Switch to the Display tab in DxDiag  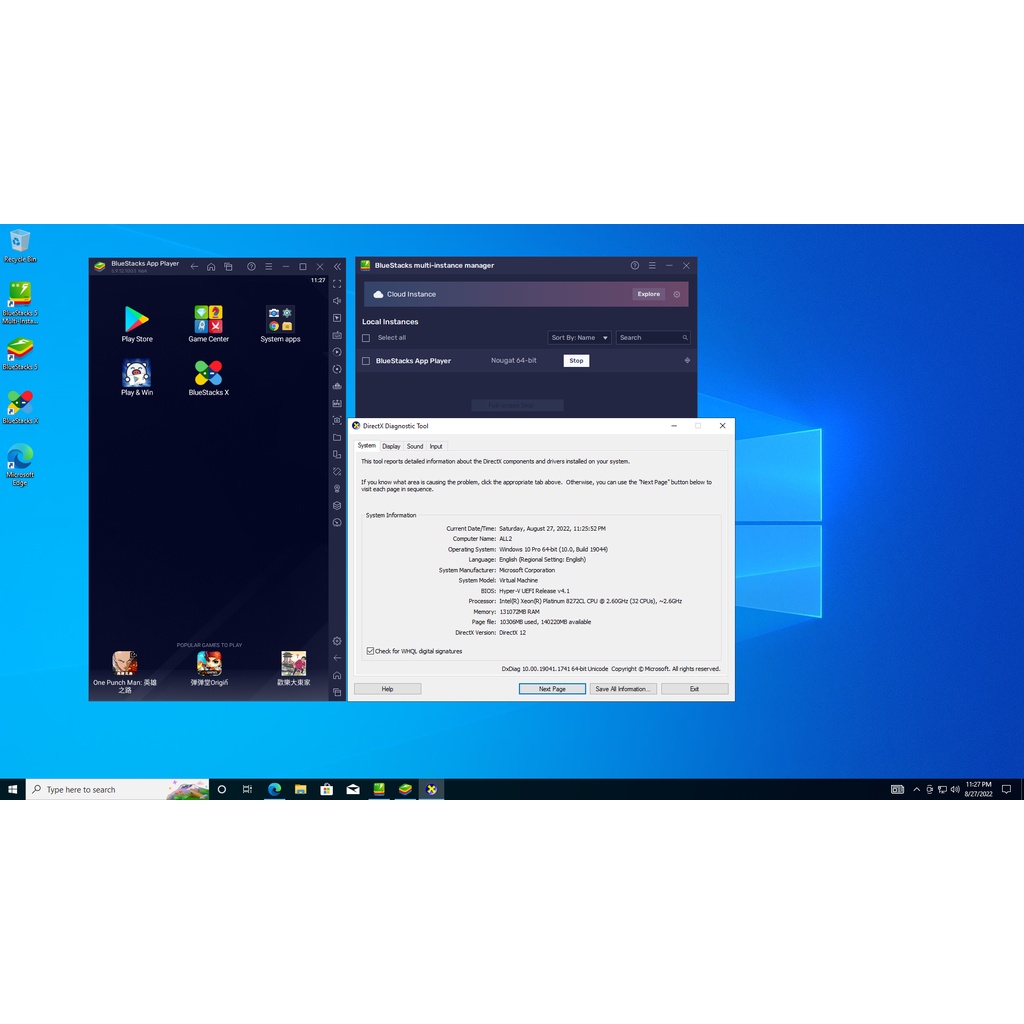click(x=391, y=446)
